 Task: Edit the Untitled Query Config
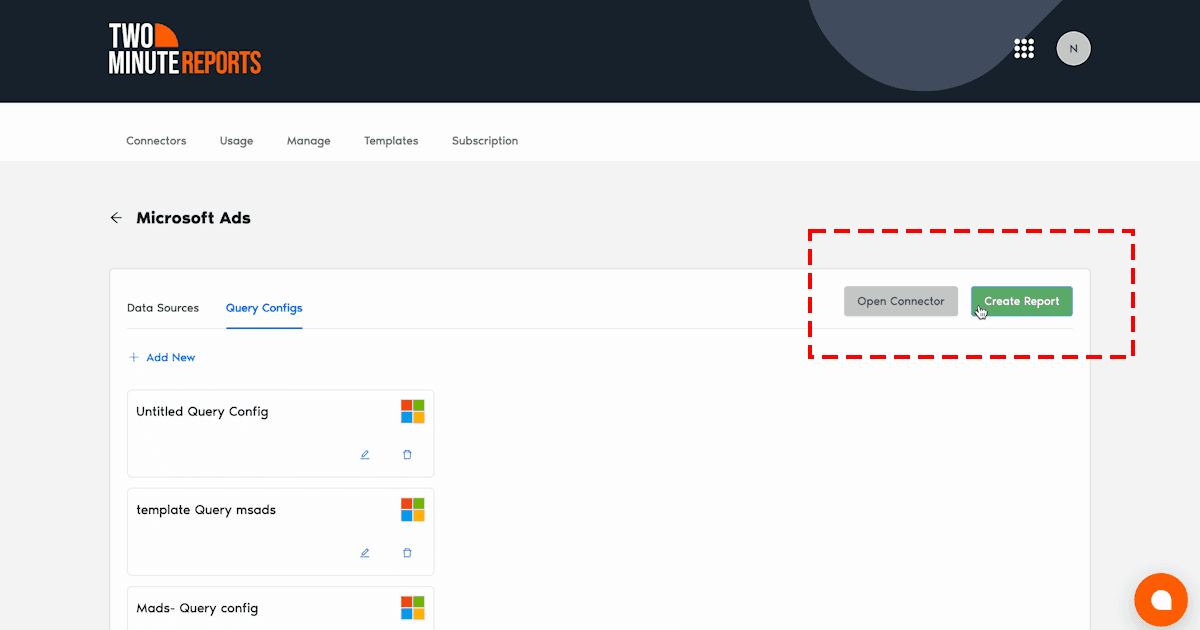click(365, 455)
